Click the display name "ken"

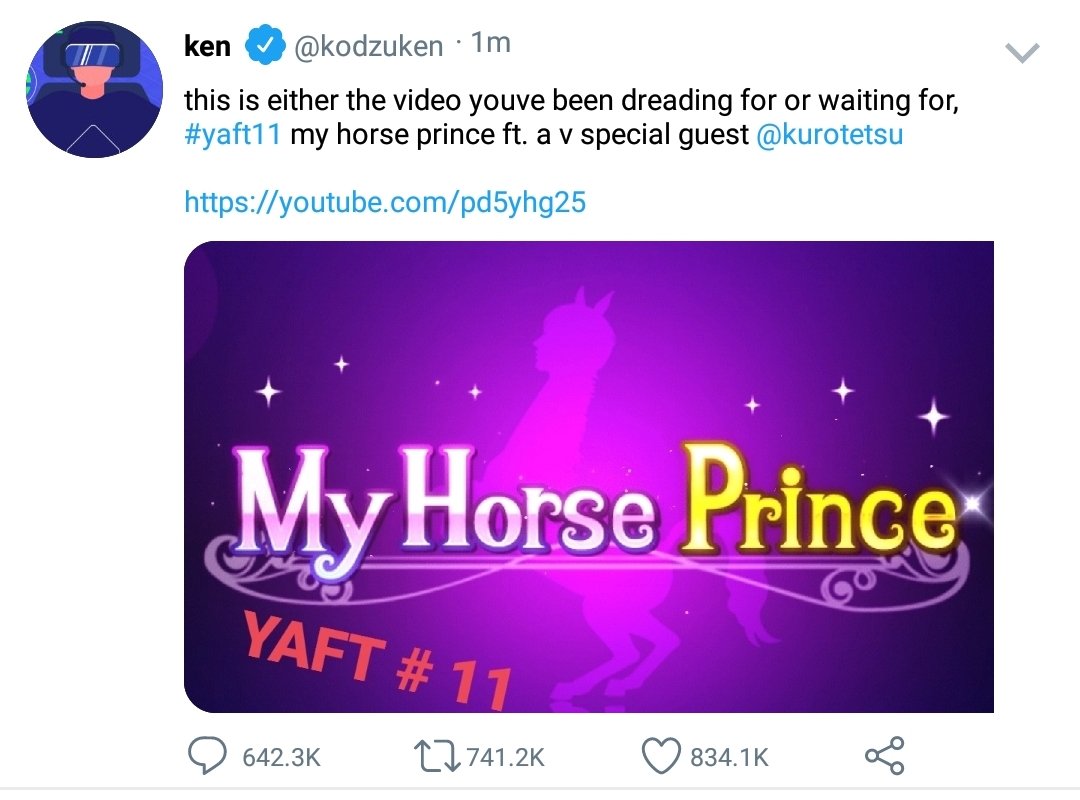coord(207,46)
